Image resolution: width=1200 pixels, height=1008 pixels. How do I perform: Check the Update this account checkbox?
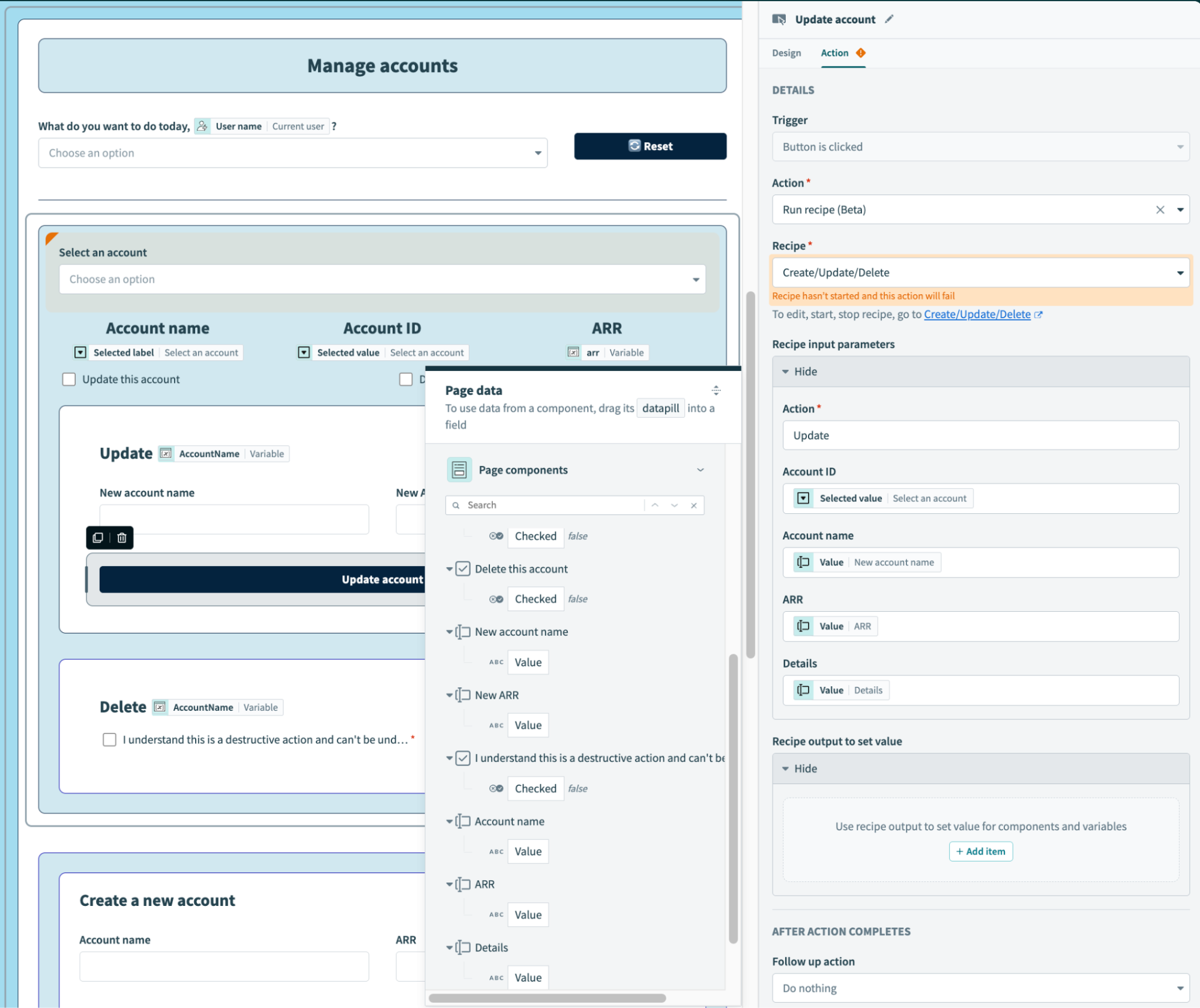point(69,379)
